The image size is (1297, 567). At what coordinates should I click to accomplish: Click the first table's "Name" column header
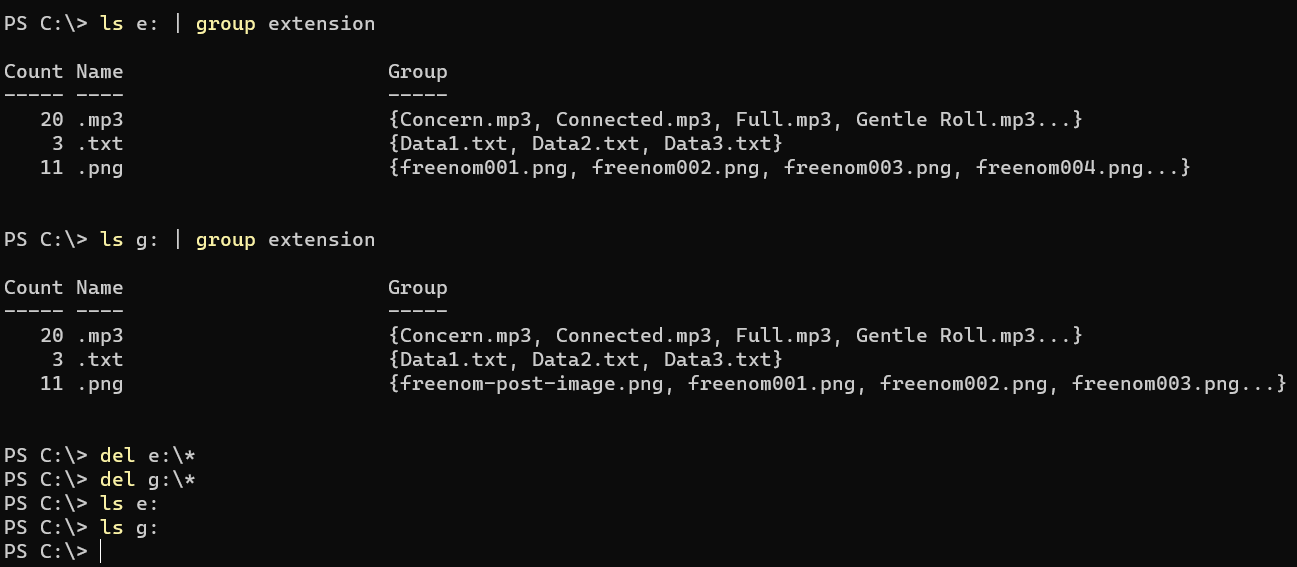tap(100, 72)
